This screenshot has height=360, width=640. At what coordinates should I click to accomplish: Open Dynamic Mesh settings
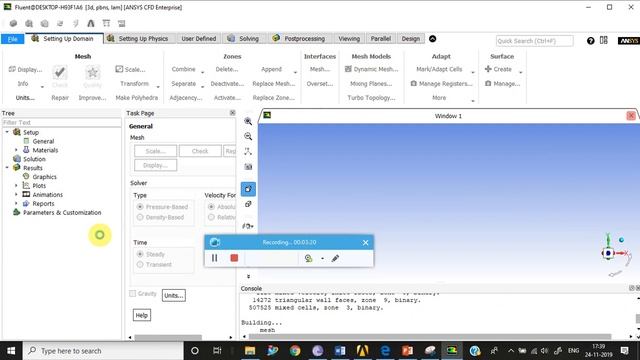click(371, 69)
